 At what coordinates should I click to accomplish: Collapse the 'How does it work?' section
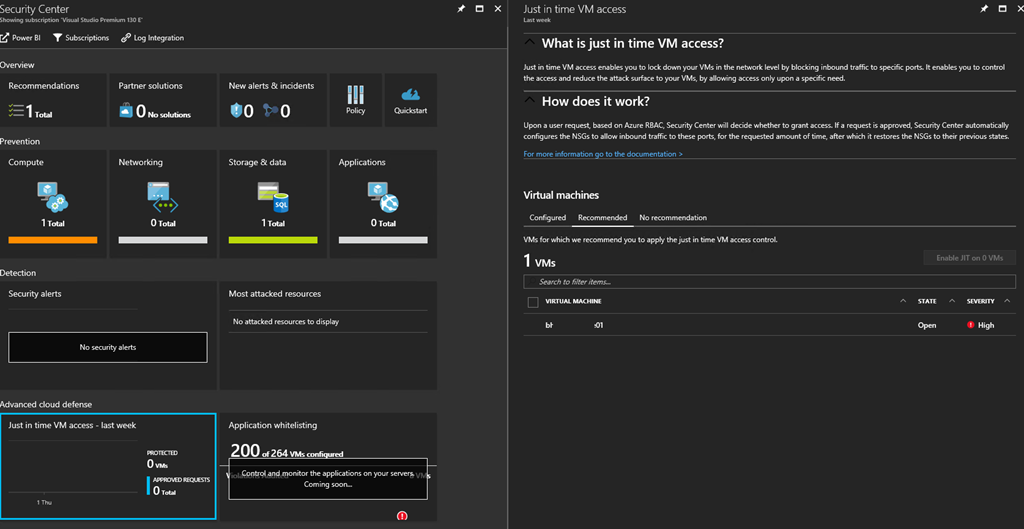[530, 101]
